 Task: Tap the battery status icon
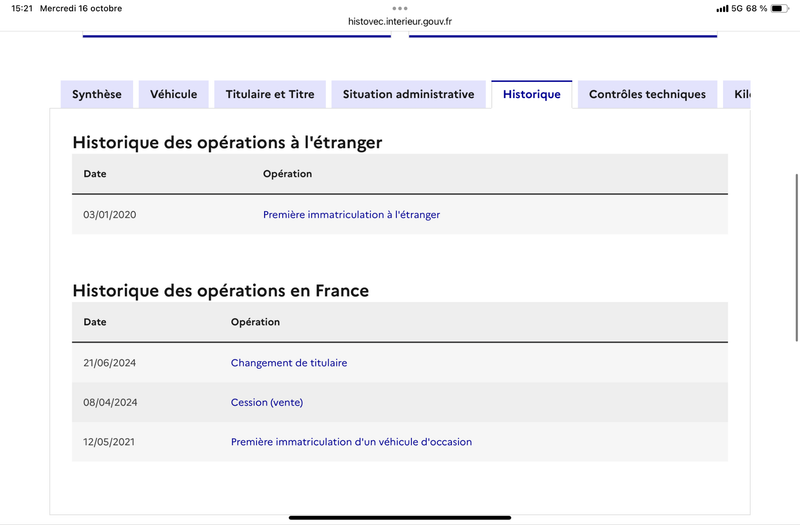click(780, 8)
